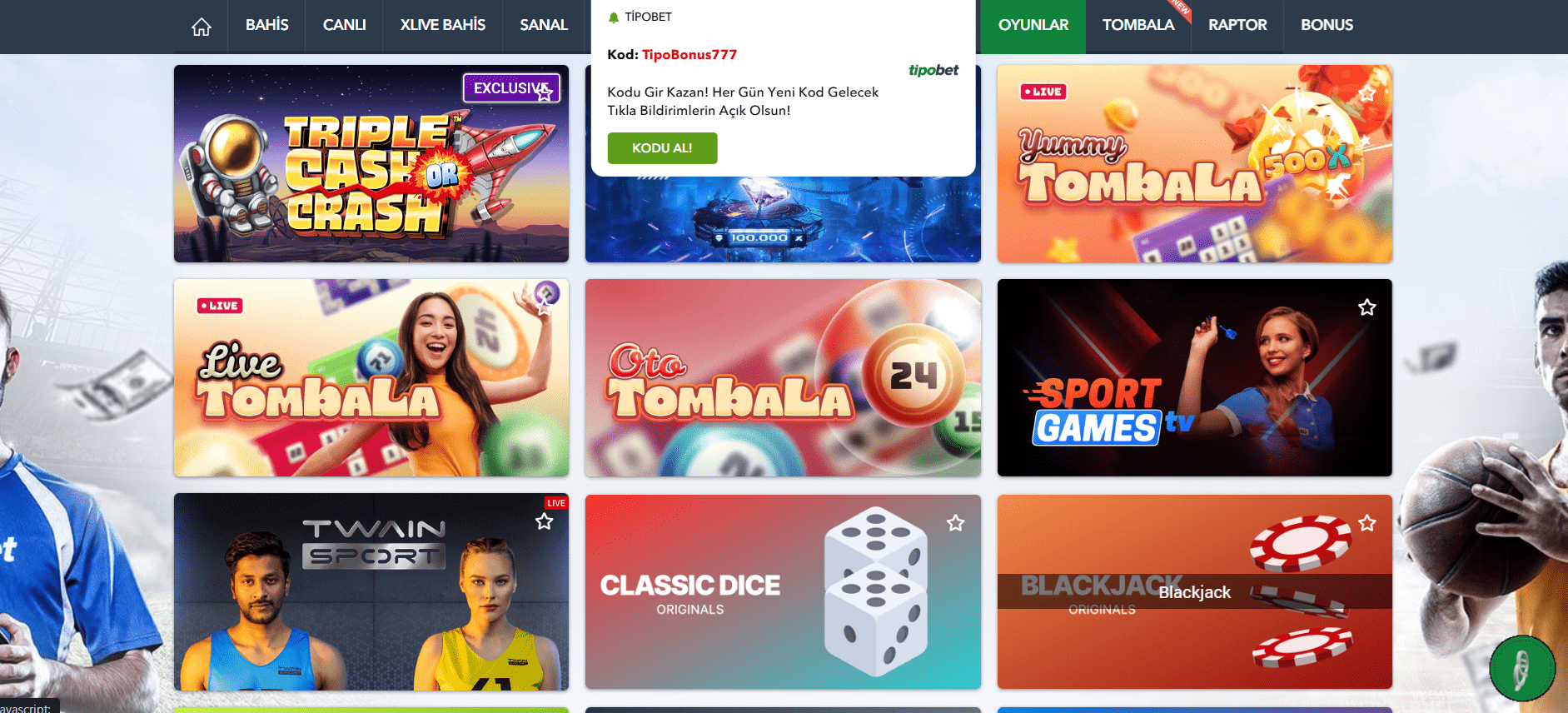Open the BONUS navigation link
The height and width of the screenshot is (713, 1568).
pos(1327,25)
